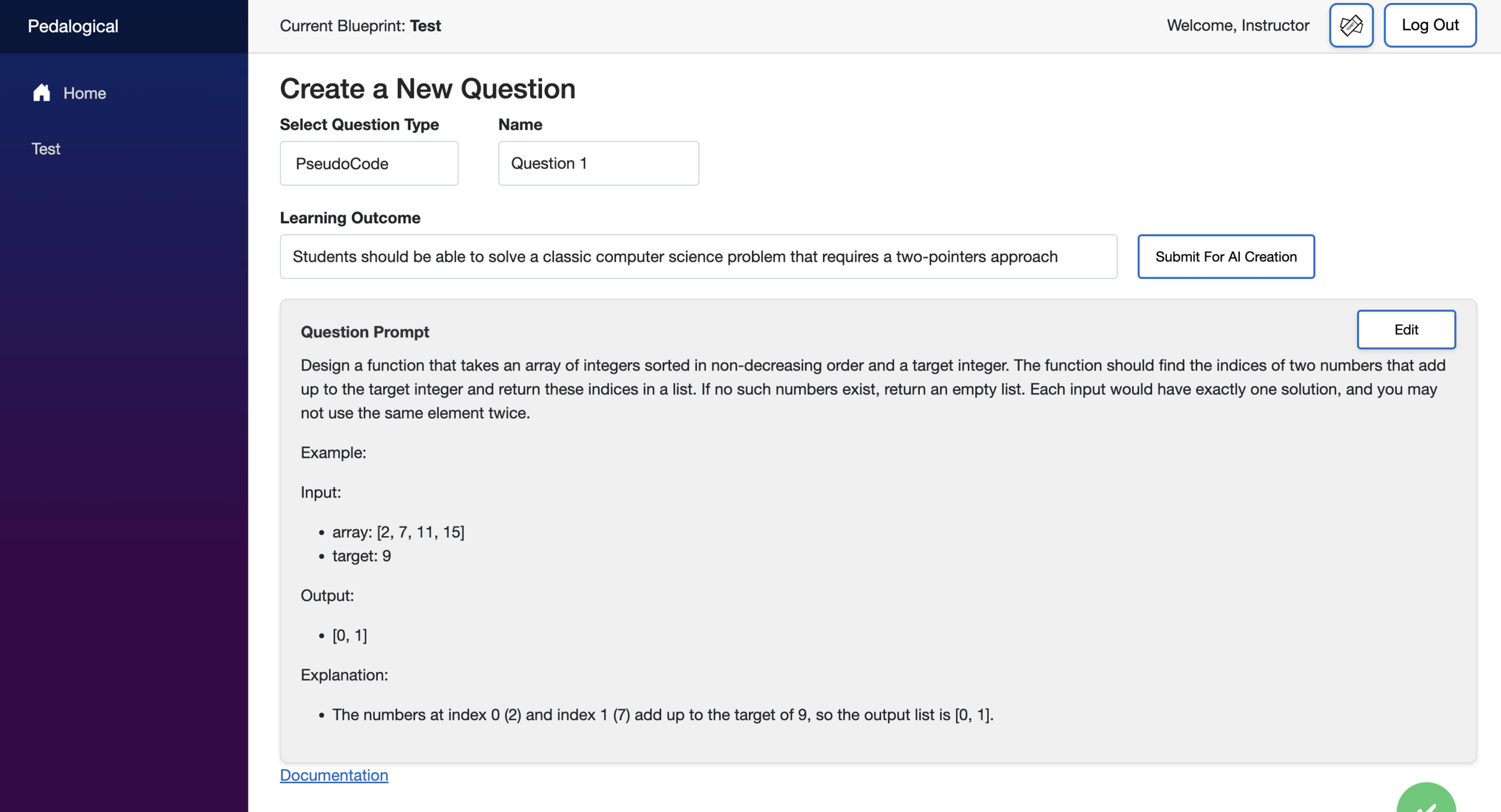1501x812 pixels.
Task: Click the Current Blueprint: Test label
Action: point(360,26)
